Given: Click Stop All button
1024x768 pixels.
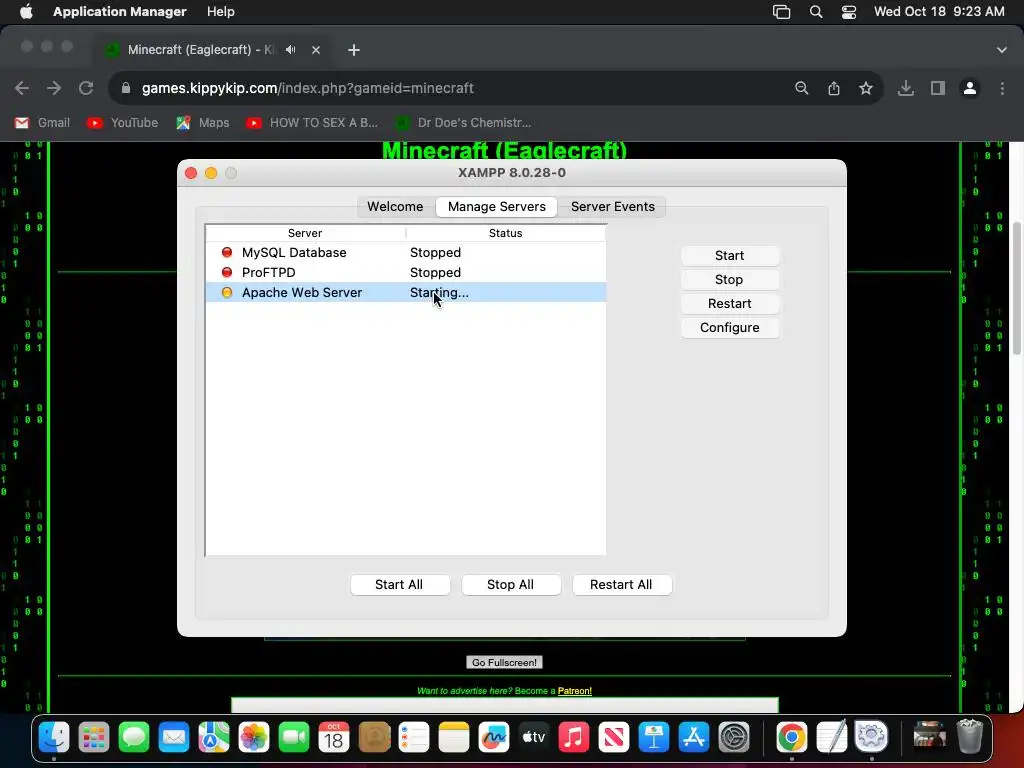Looking at the screenshot, I should 510,584.
